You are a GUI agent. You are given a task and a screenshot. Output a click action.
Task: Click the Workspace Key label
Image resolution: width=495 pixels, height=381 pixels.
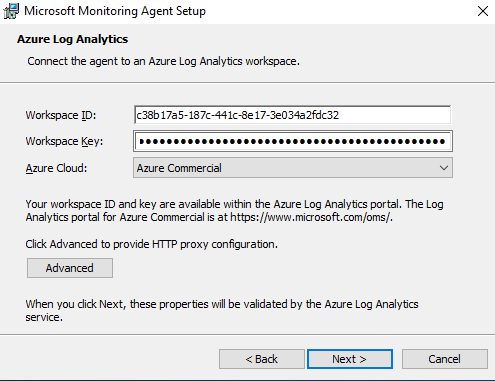pyautogui.click(x=64, y=141)
